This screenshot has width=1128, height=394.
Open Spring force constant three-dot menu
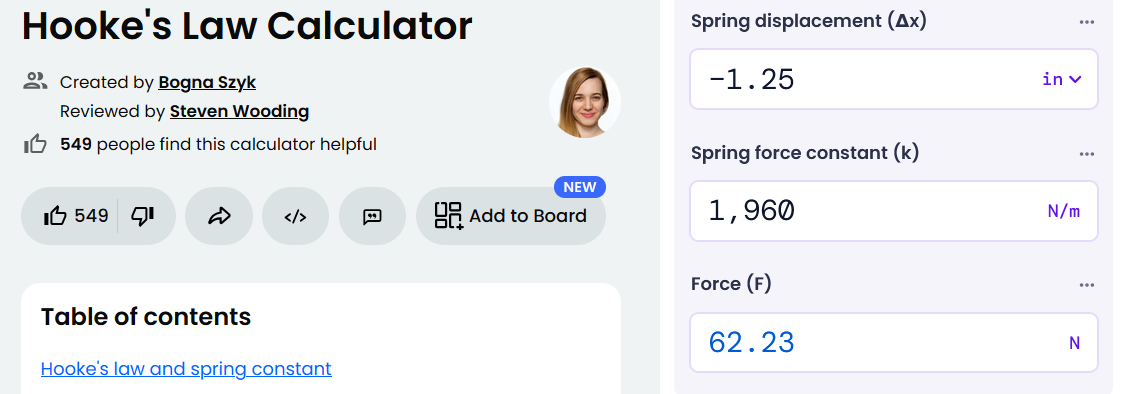click(1086, 153)
